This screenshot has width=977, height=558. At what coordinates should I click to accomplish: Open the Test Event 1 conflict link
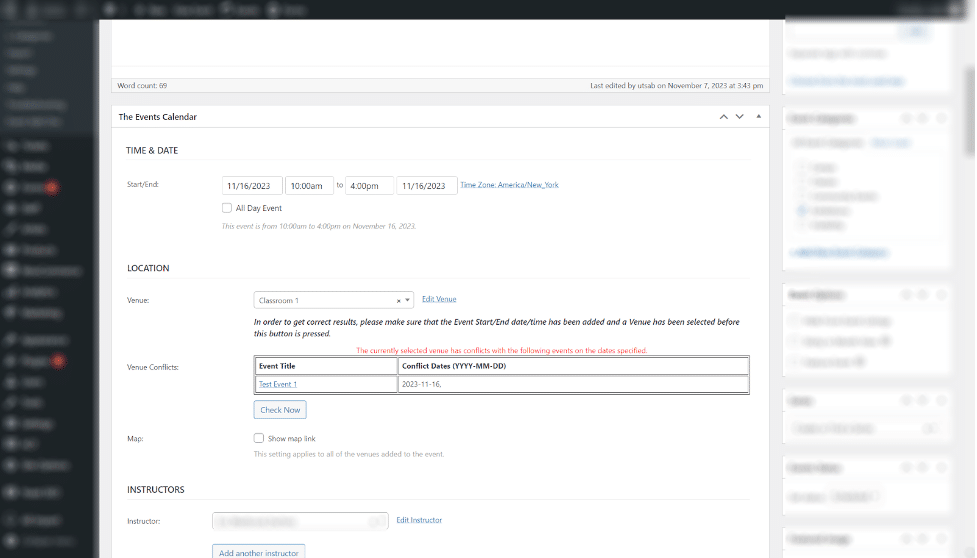(x=278, y=384)
